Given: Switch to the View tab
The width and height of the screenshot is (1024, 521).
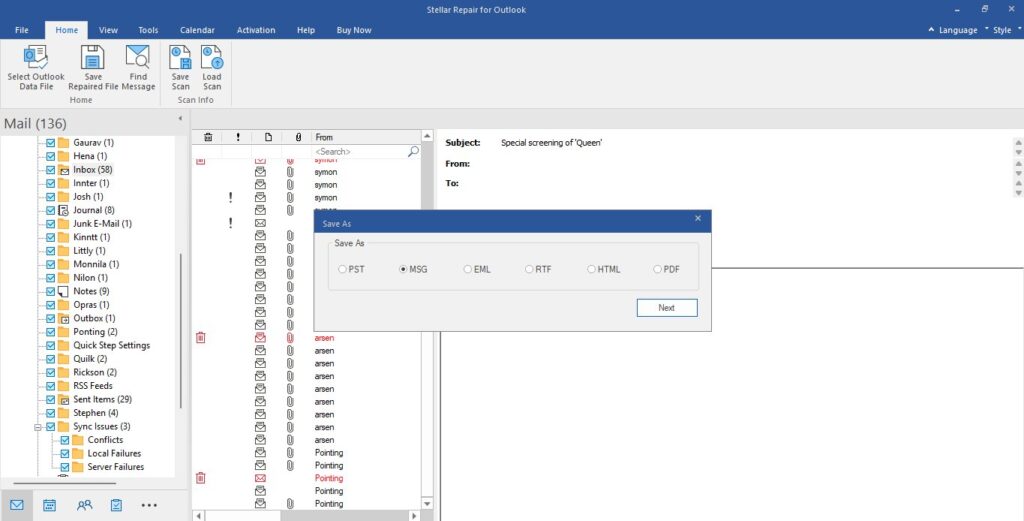Looking at the screenshot, I should point(108,30).
